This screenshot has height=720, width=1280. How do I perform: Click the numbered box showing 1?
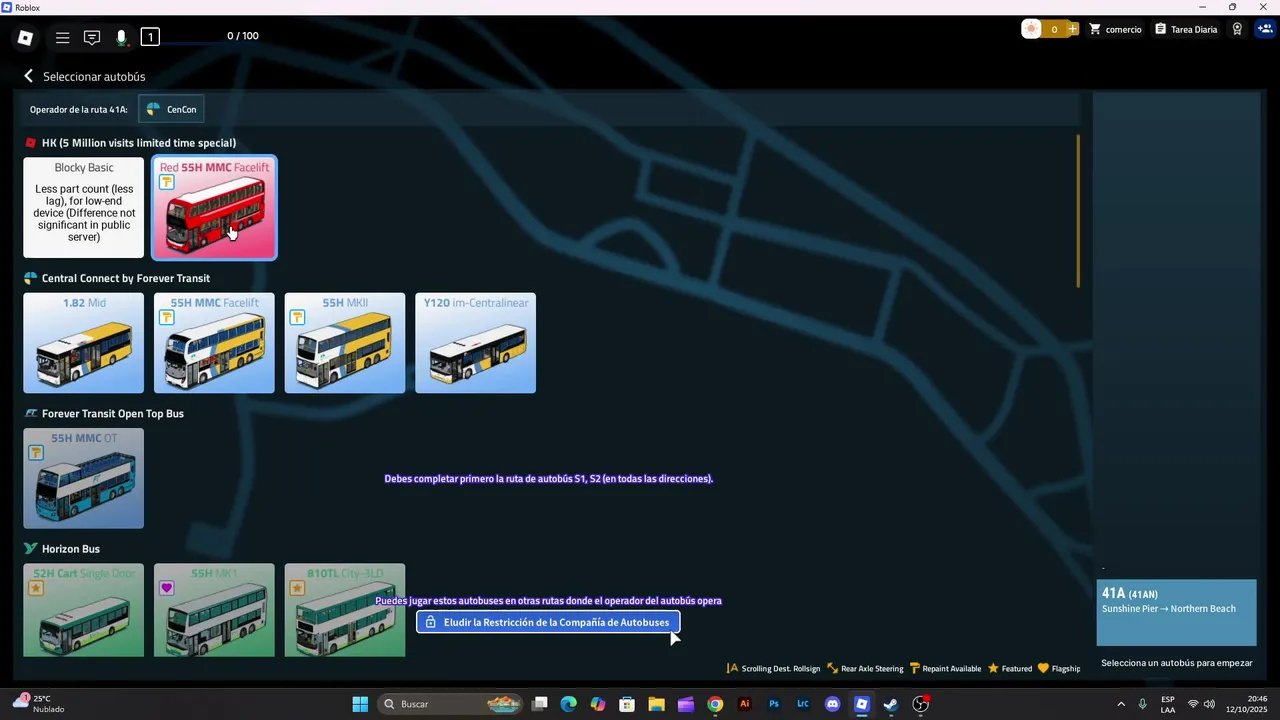(150, 37)
